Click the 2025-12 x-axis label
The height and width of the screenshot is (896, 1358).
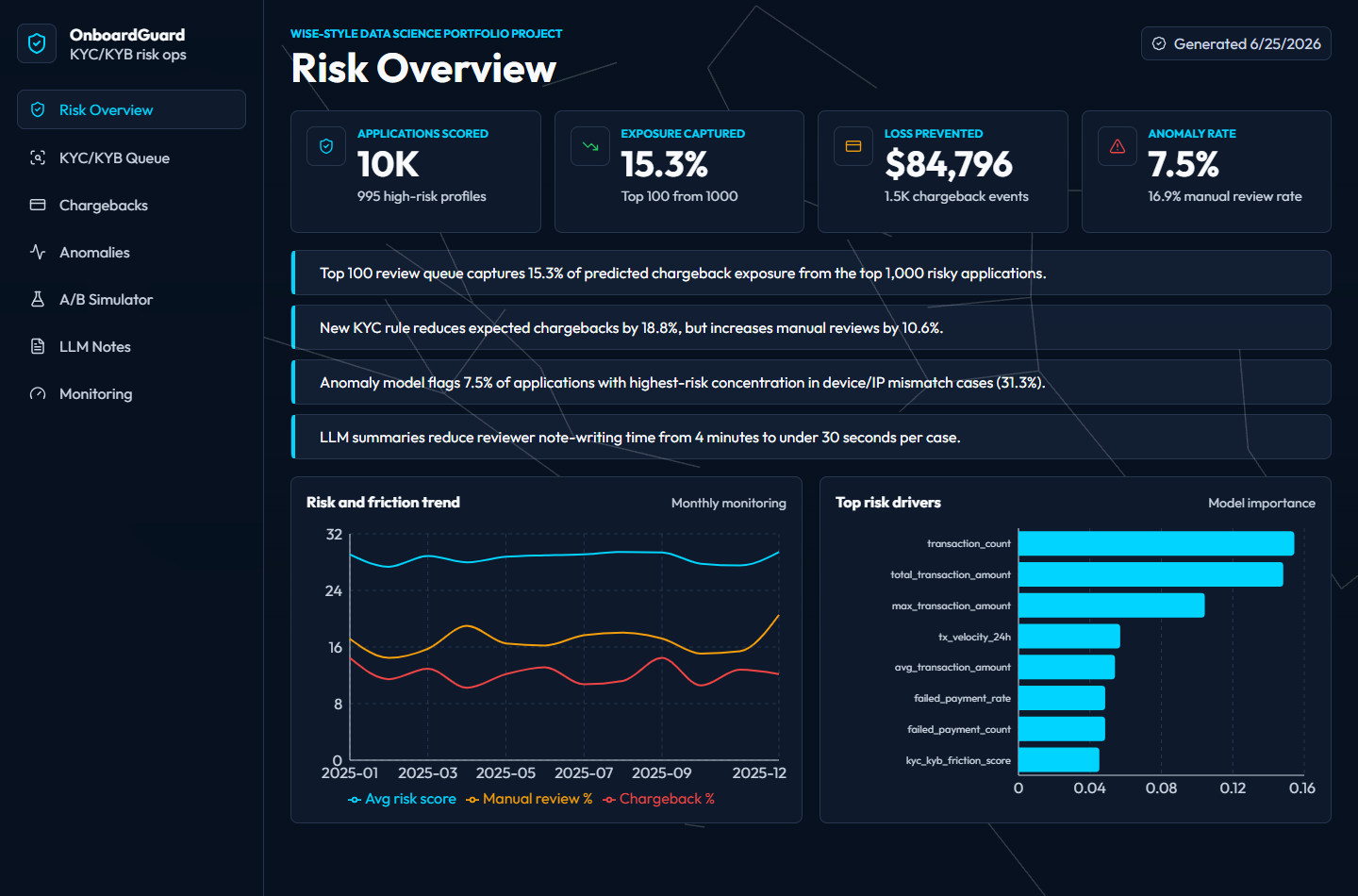tap(759, 773)
